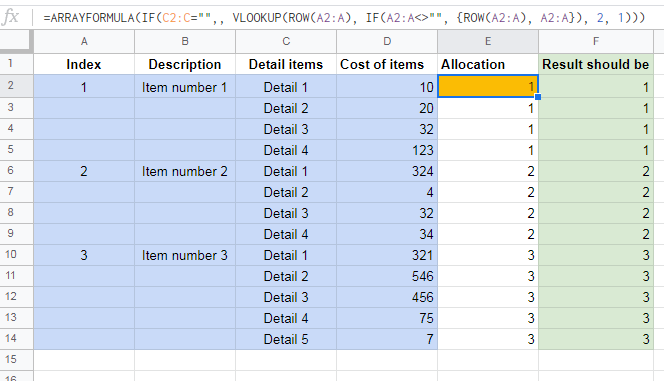The image size is (664, 381).
Task: Select Index cell containing 2
Action: click(84, 171)
